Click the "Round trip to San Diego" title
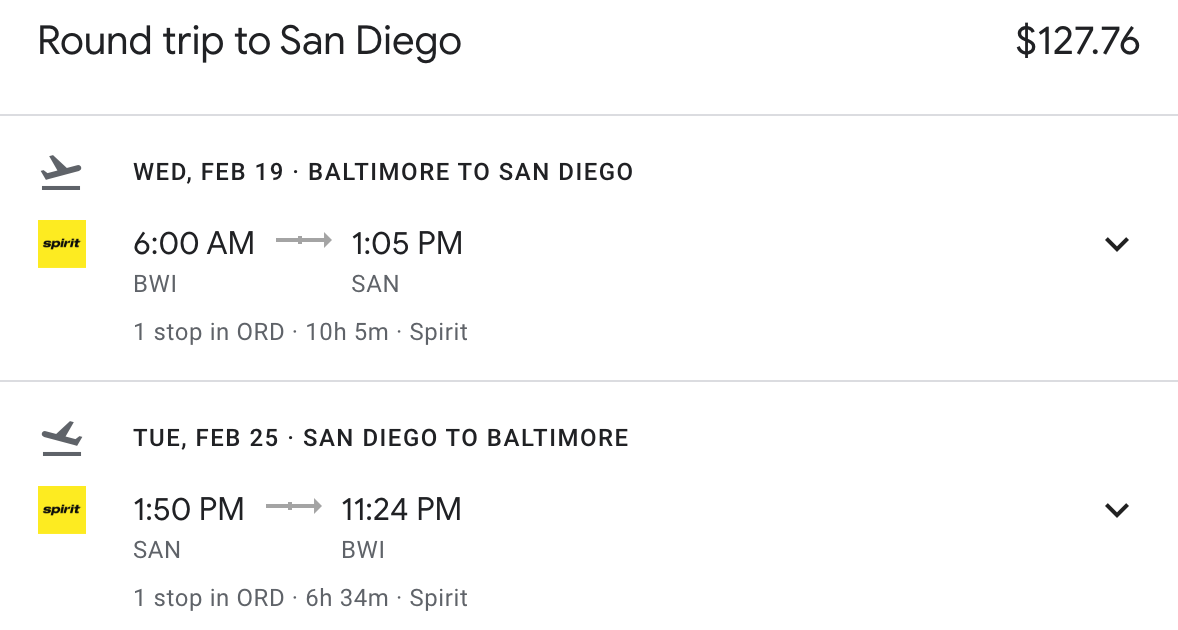This screenshot has height=630, width=1178. 250,42
